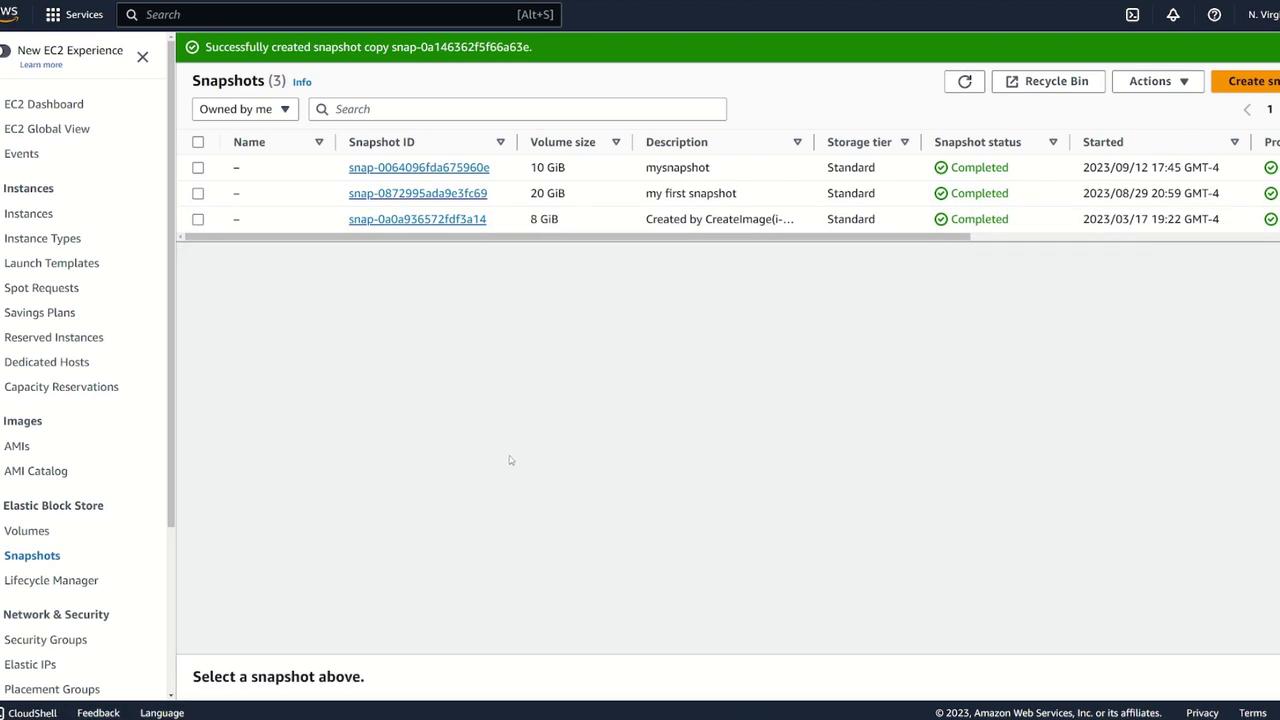The width and height of the screenshot is (1280, 720).
Task: Focus the snapshots filter search field
Action: point(518,109)
